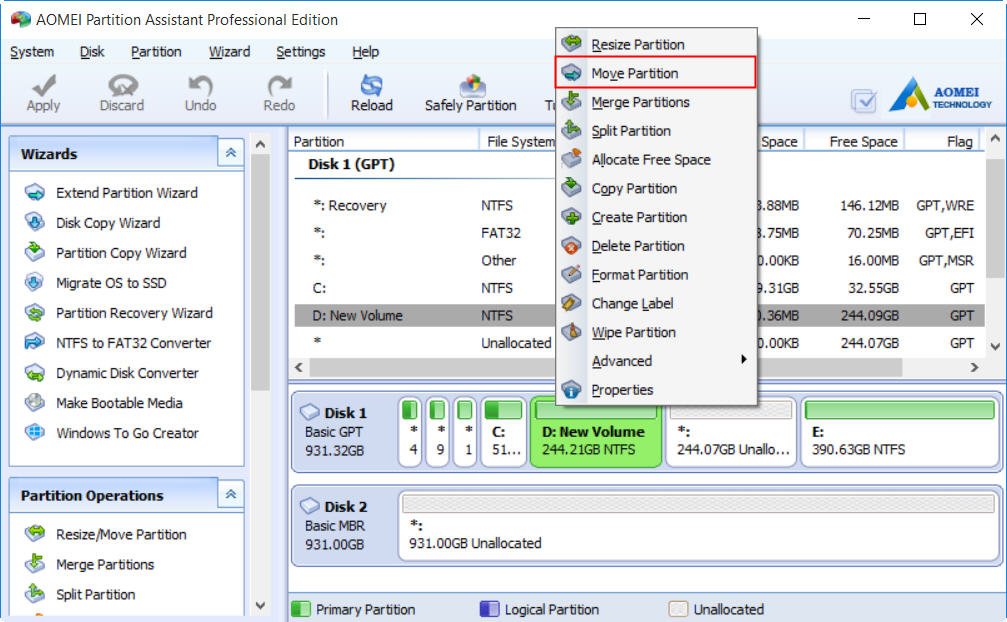This screenshot has height=622, width=1007.
Task: Choose Wipe Partition in context menu
Action: 656,333
